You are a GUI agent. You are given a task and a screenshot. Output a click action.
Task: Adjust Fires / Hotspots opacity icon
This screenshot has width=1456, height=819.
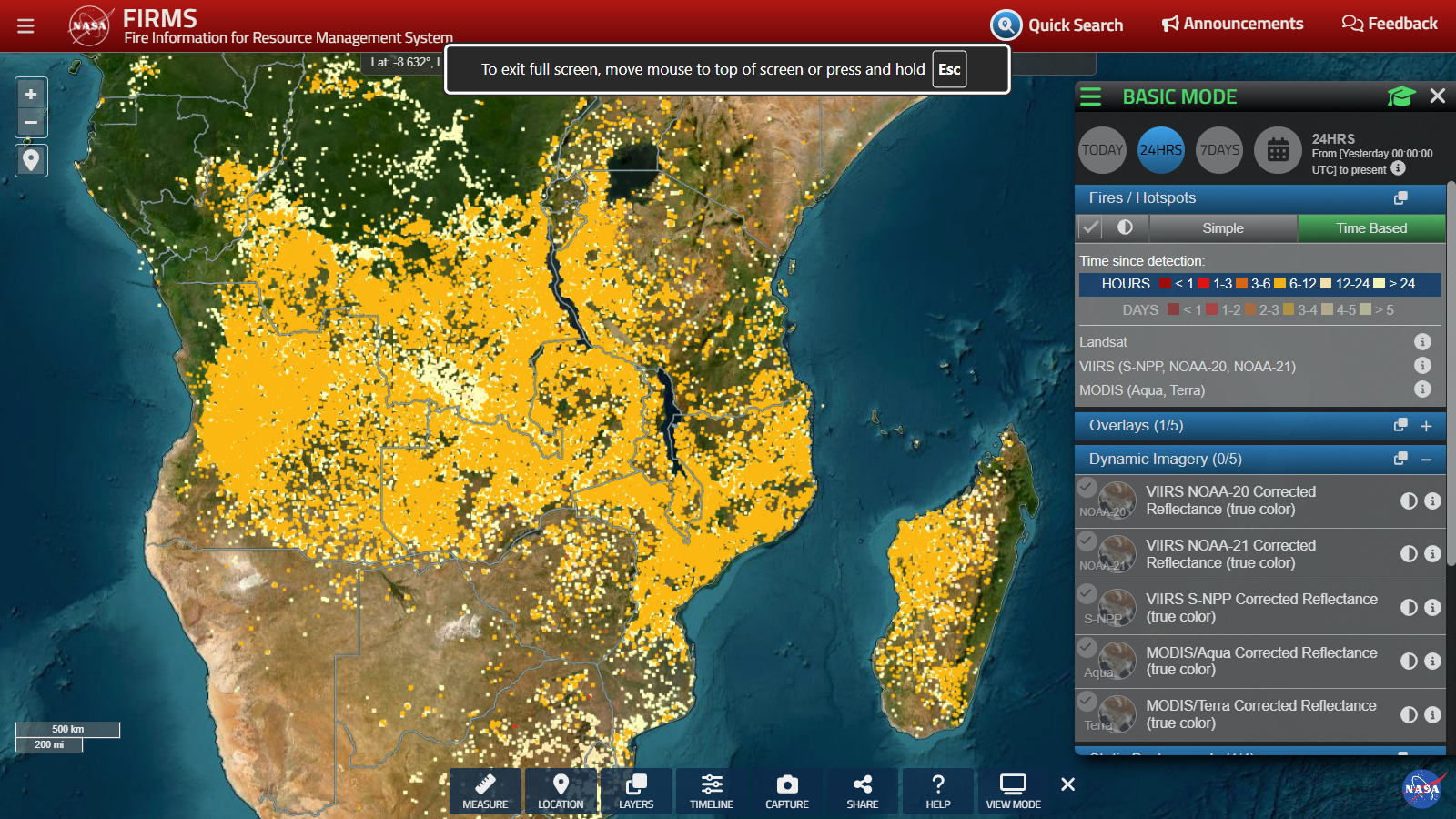(x=1125, y=227)
